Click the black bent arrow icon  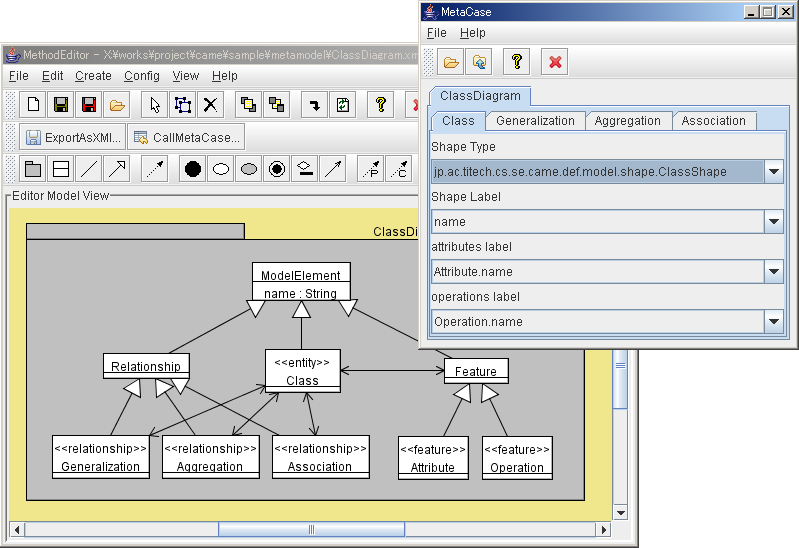tap(315, 105)
